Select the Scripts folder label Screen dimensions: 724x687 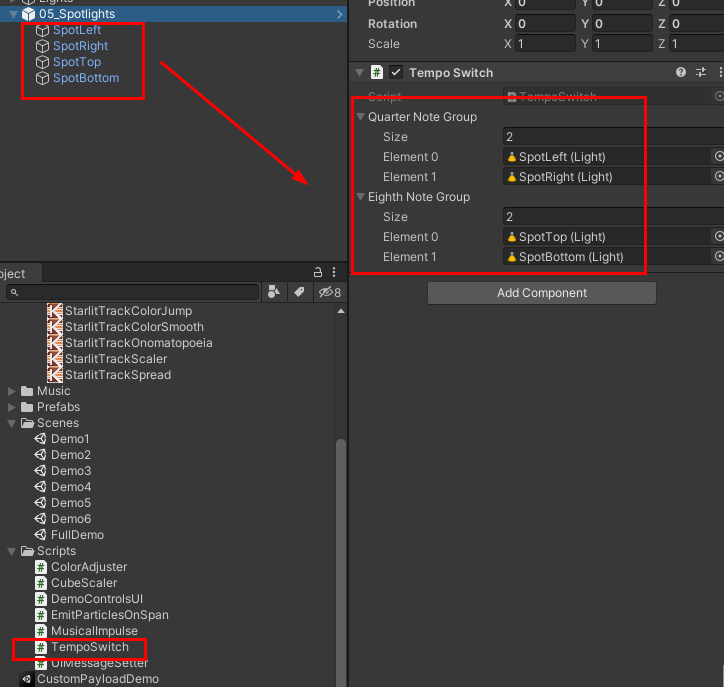[x=56, y=551]
